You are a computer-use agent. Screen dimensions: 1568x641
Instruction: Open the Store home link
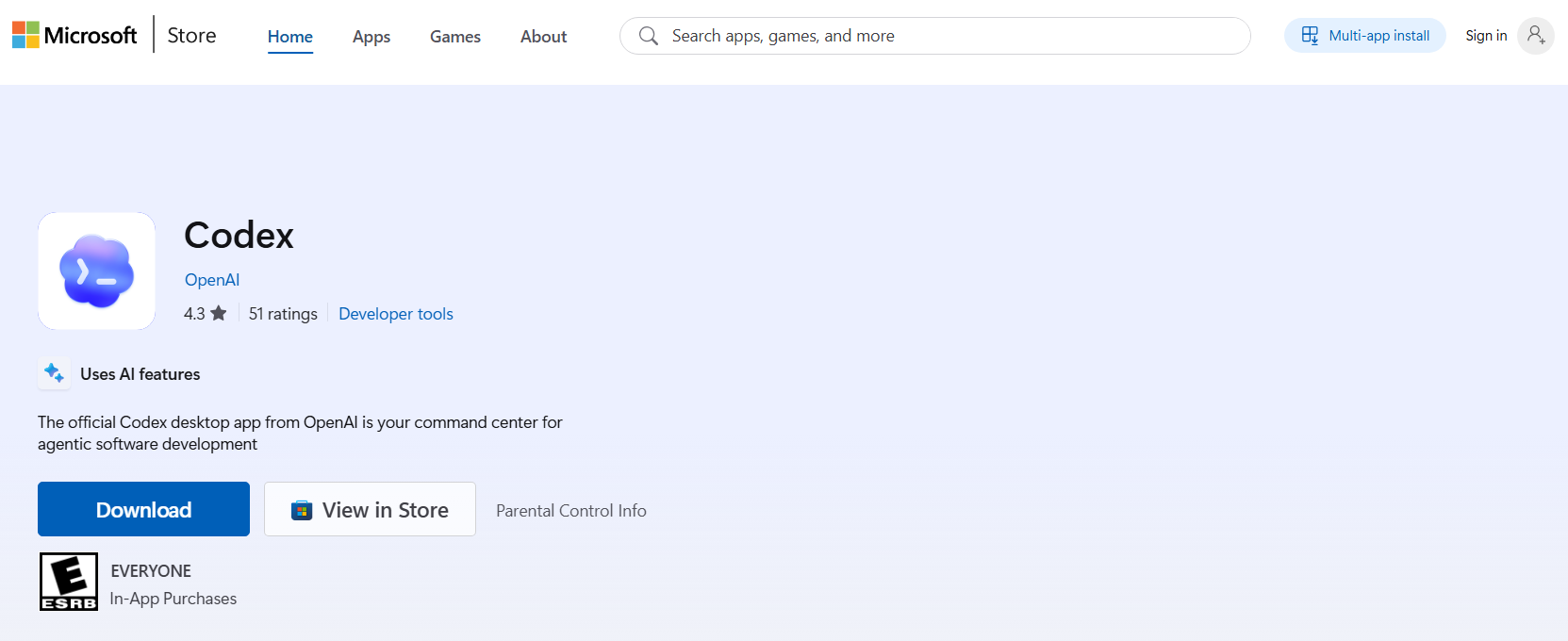(x=191, y=36)
